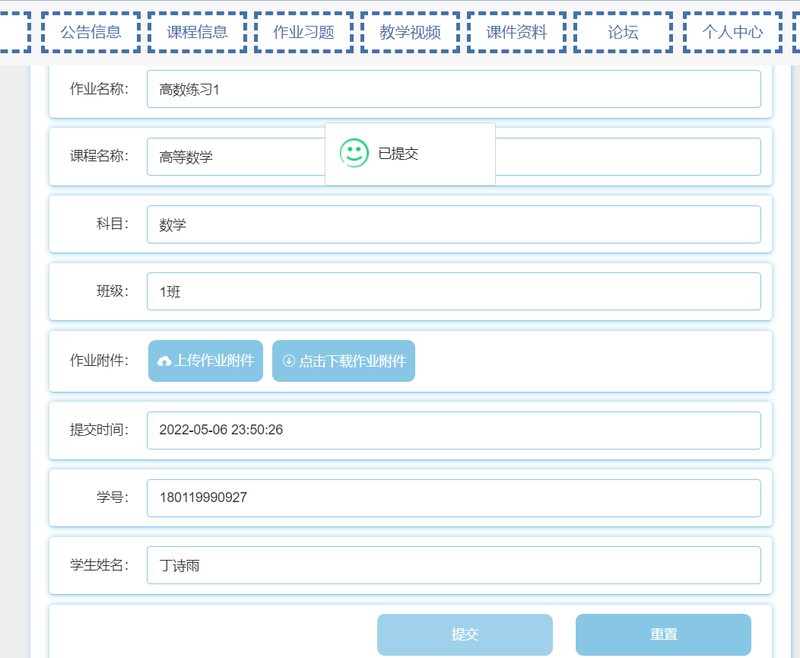The height and width of the screenshot is (658, 800).
Task: Click the 科目: label
Action: coord(113,223)
